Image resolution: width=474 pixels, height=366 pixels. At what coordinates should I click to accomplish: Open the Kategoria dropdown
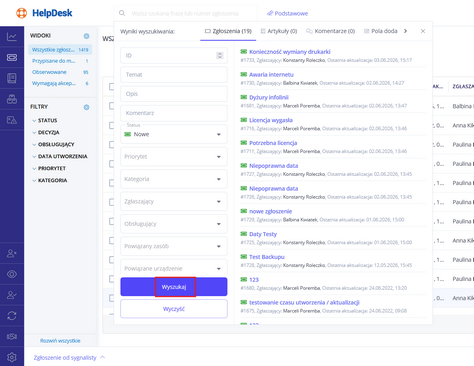[x=174, y=179]
